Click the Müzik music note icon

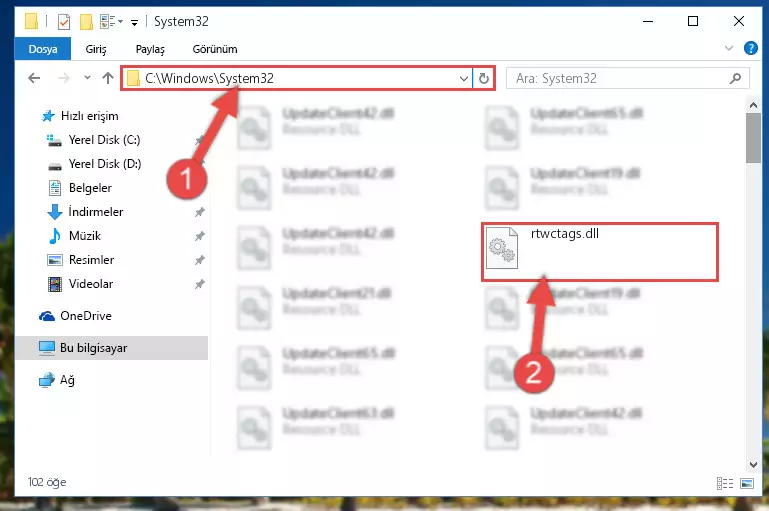click(55, 236)
